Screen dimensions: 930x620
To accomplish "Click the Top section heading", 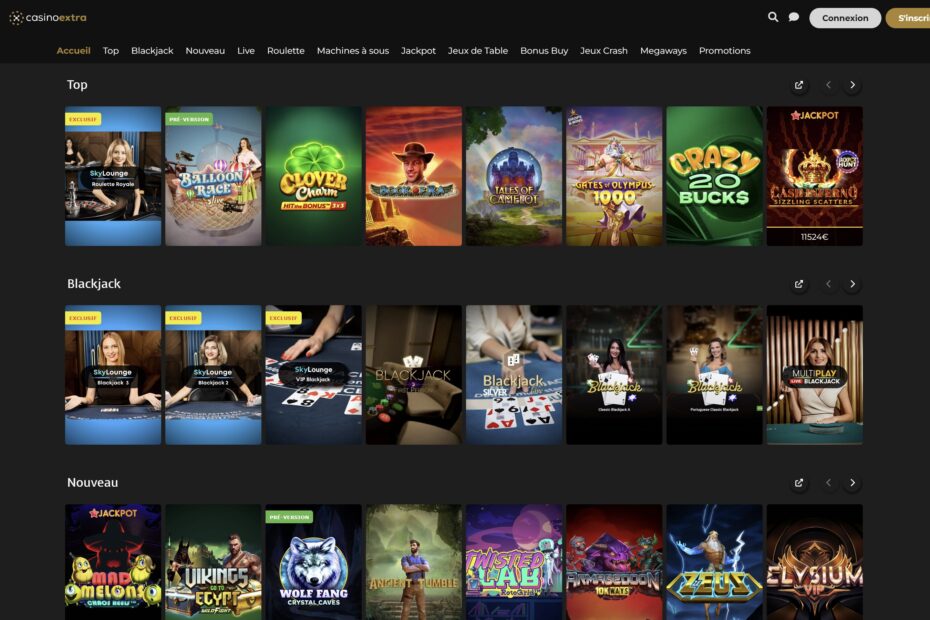I will 77,85.
